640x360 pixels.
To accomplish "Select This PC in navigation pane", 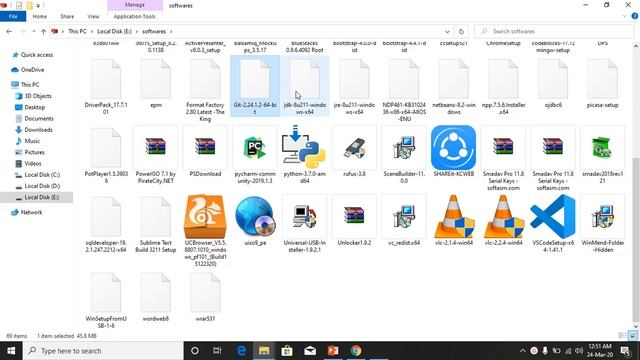I will point(30,84).
